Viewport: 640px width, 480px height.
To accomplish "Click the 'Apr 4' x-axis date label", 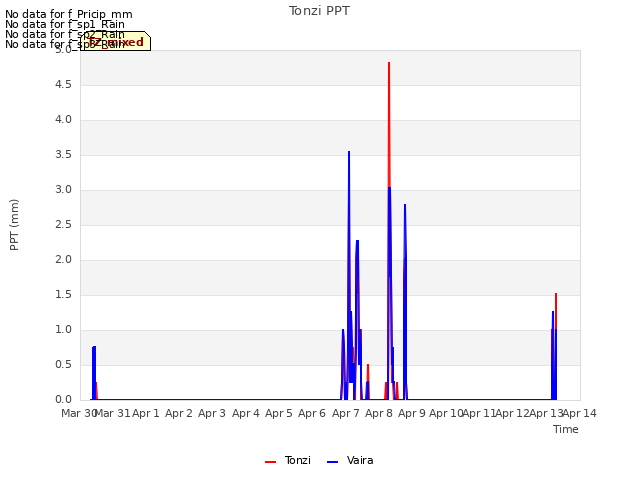I will [246, 413].
